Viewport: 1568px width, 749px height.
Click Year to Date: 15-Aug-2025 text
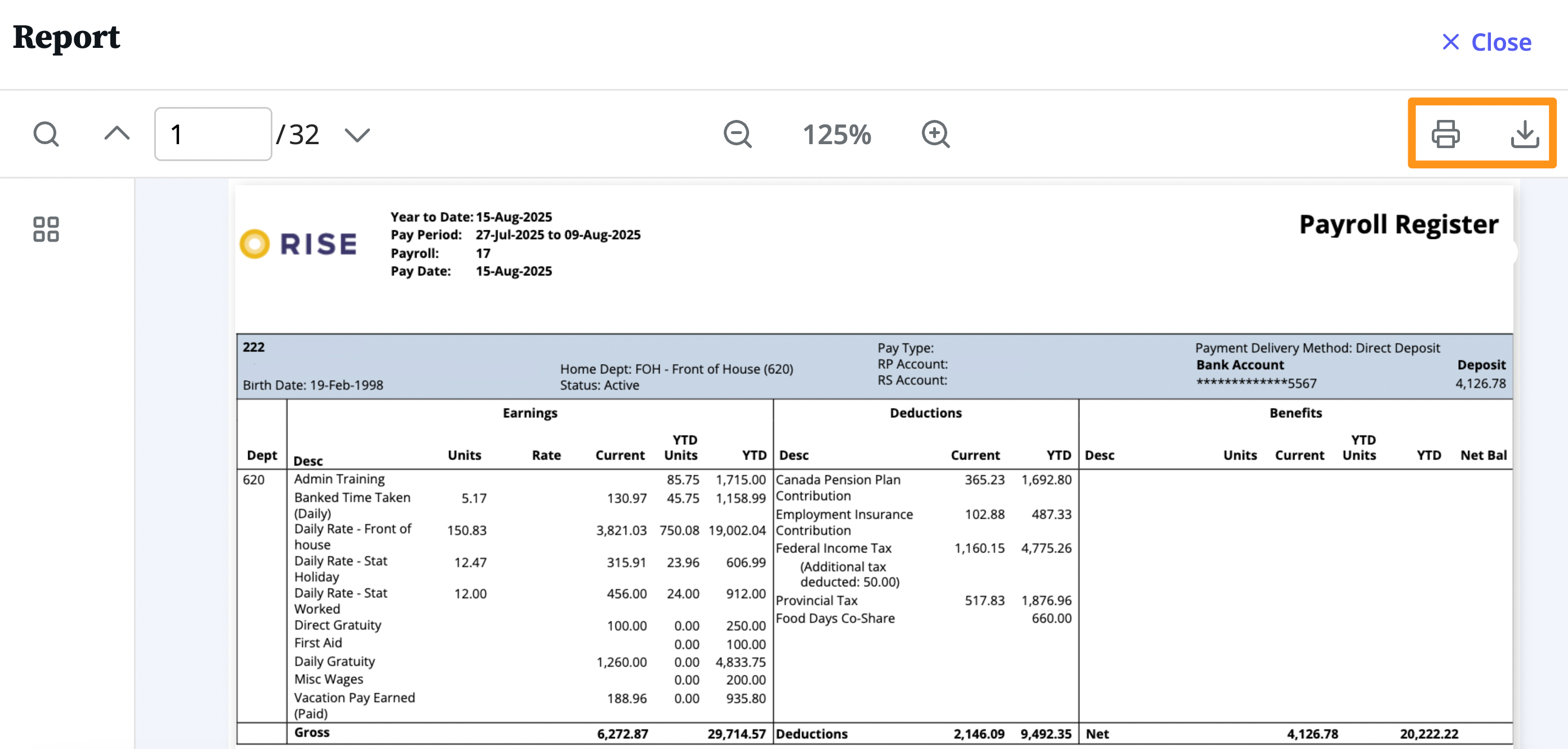coord(471,217)
